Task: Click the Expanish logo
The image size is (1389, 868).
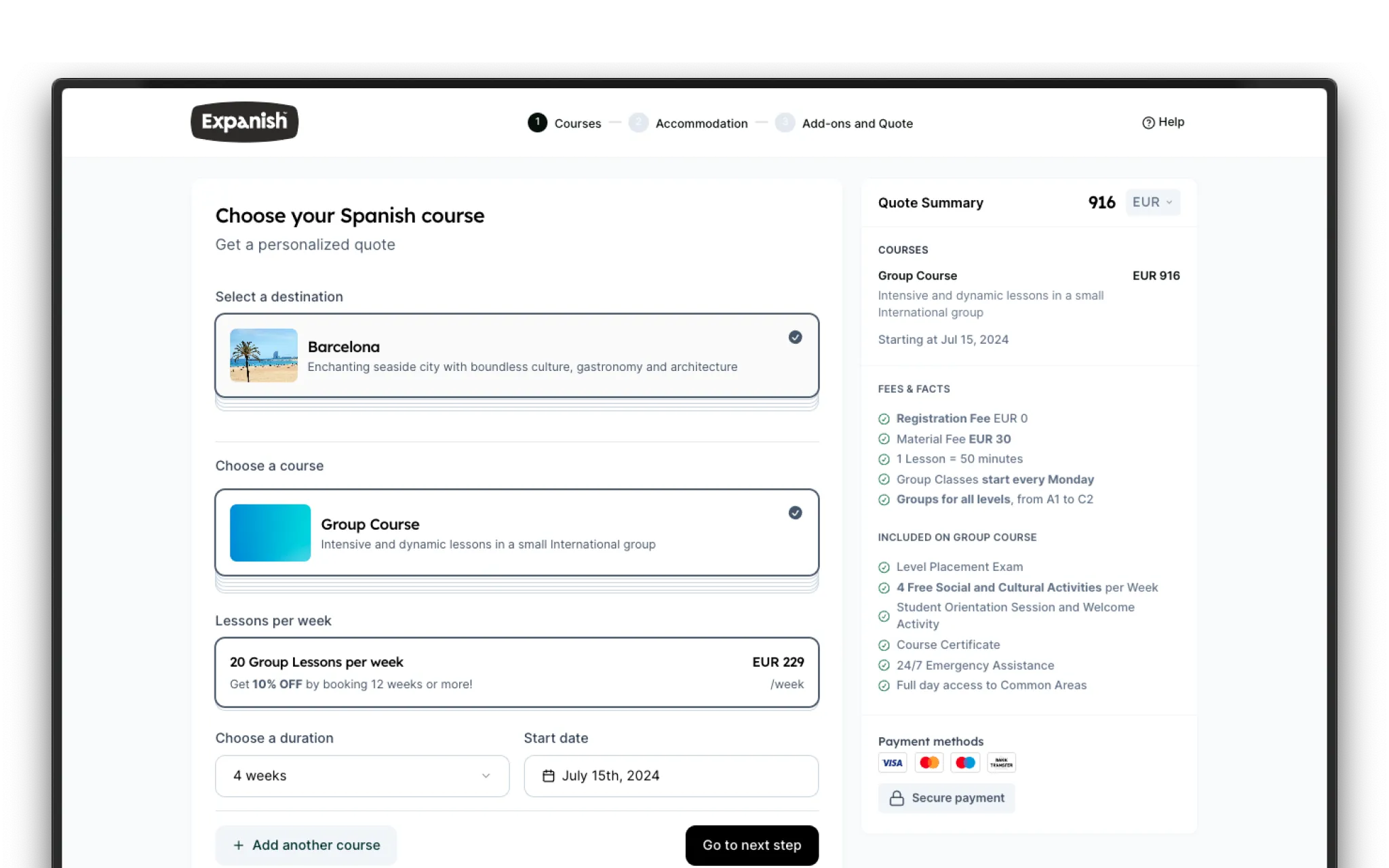Action: (x=244, y=122)
